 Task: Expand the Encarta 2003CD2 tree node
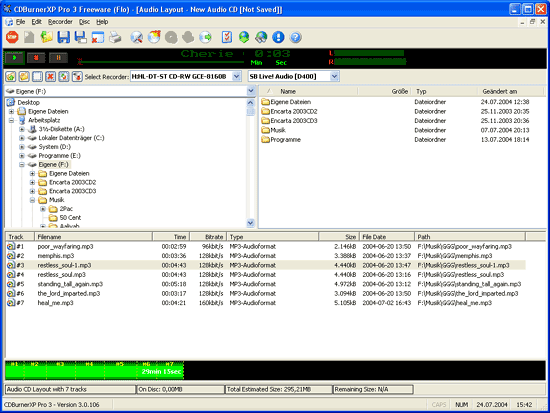(32, 182)
